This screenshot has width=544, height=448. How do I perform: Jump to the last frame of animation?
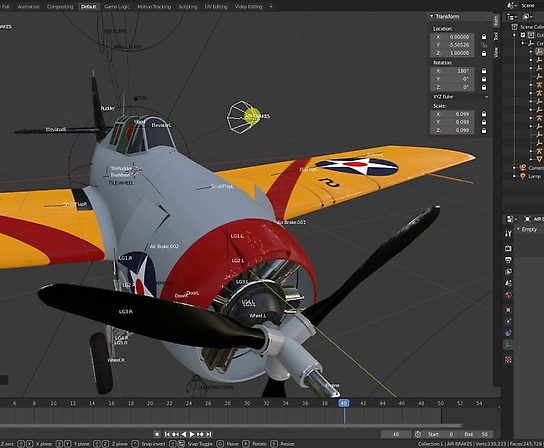(x=209, y=434)
